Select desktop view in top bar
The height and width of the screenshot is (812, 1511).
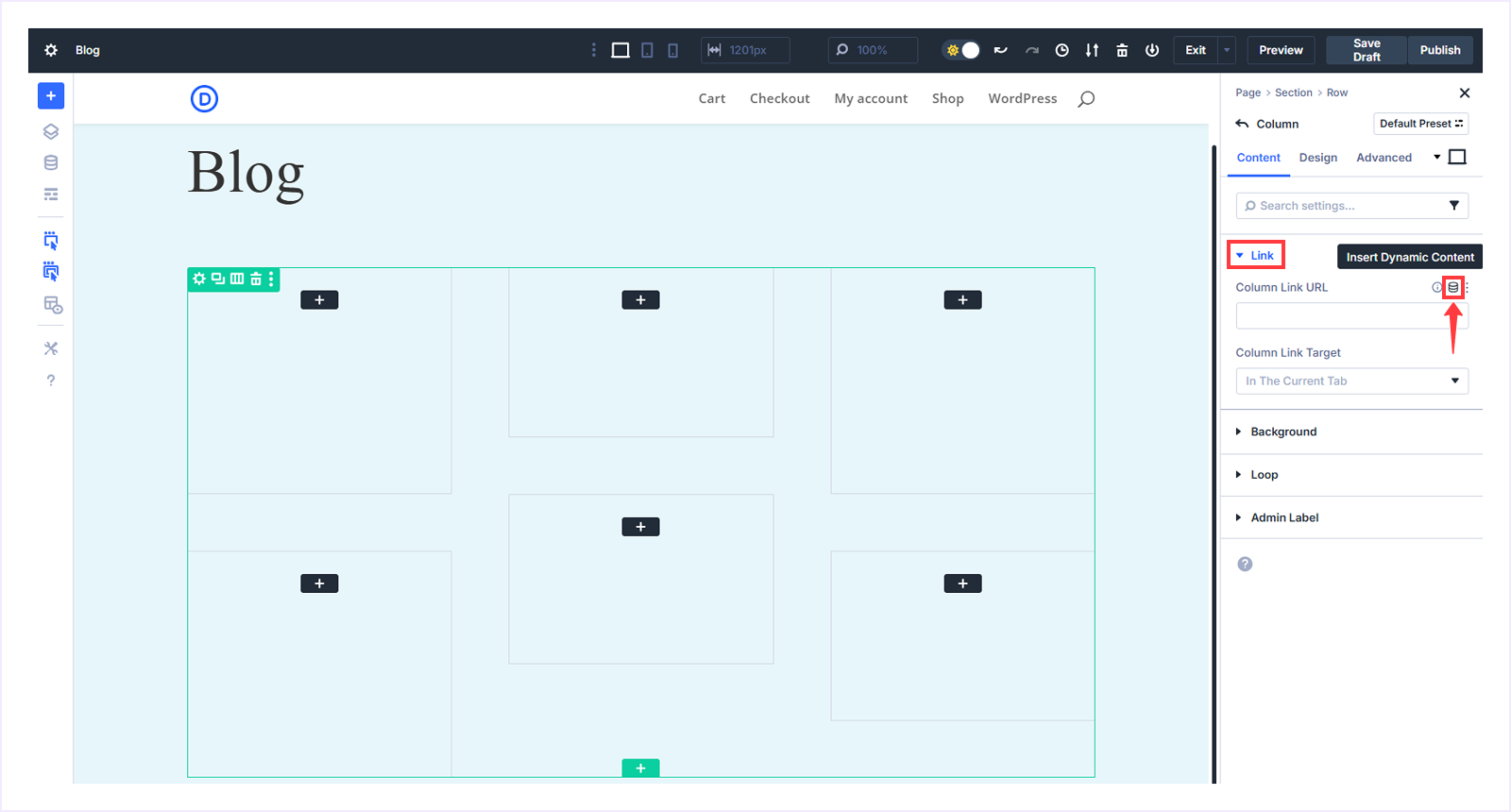pos(620,50)
